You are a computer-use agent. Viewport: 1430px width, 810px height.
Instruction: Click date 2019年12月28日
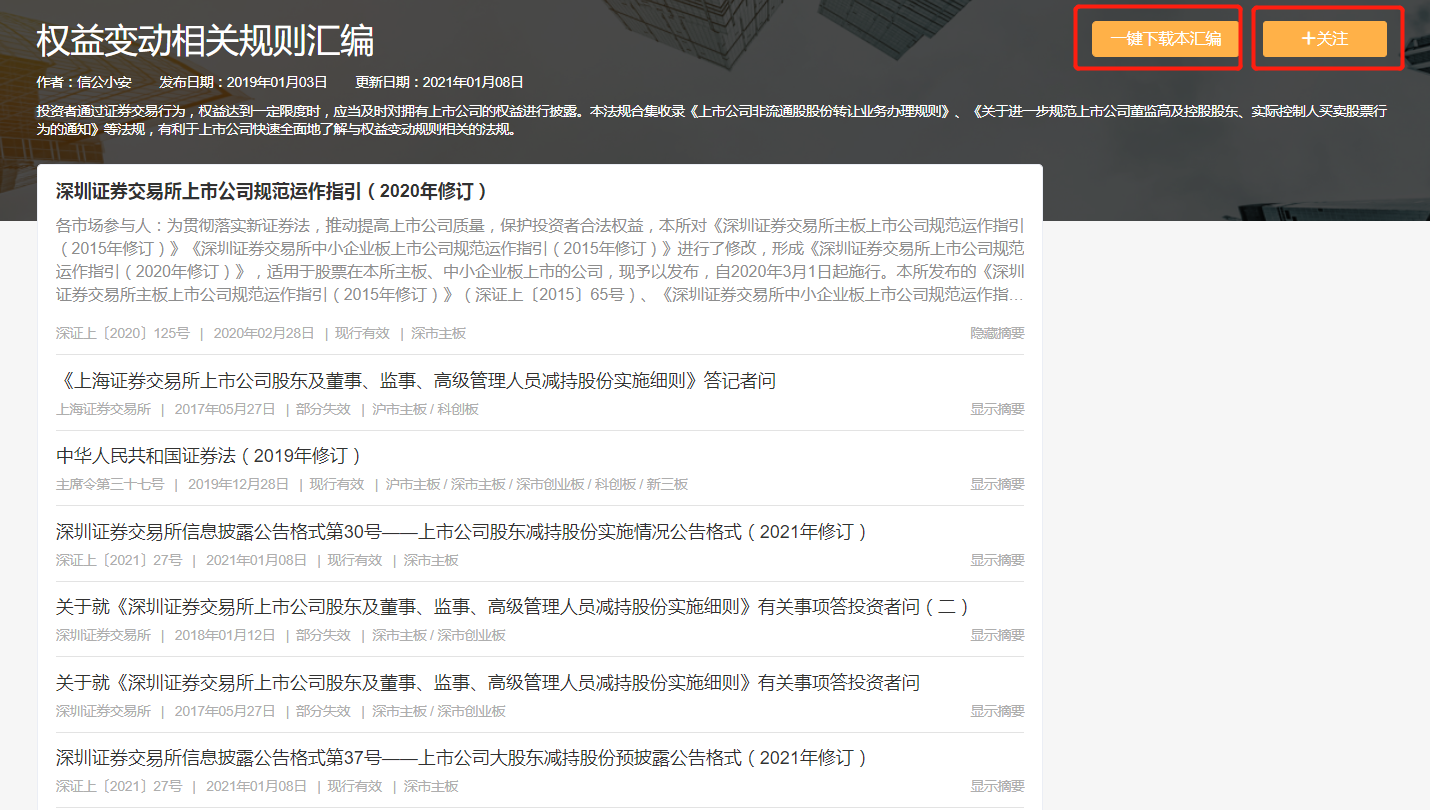238,484
